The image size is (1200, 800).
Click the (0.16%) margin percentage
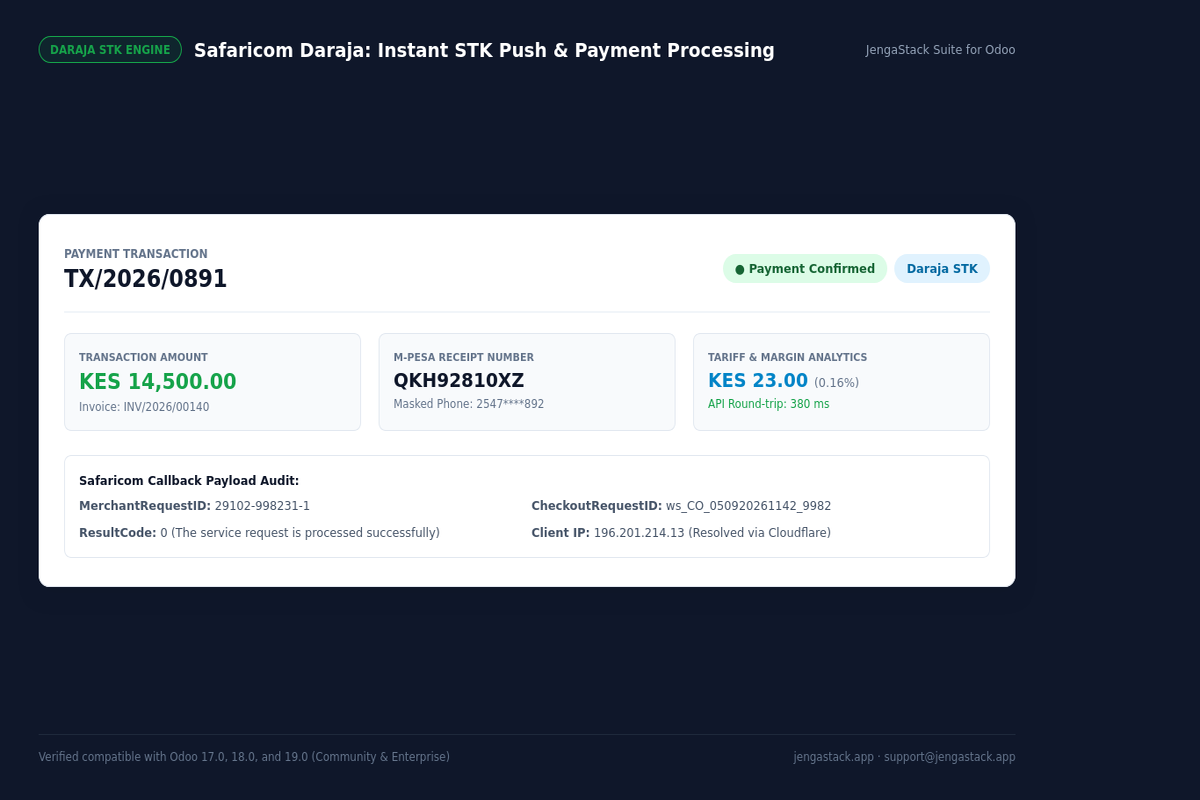836,383
